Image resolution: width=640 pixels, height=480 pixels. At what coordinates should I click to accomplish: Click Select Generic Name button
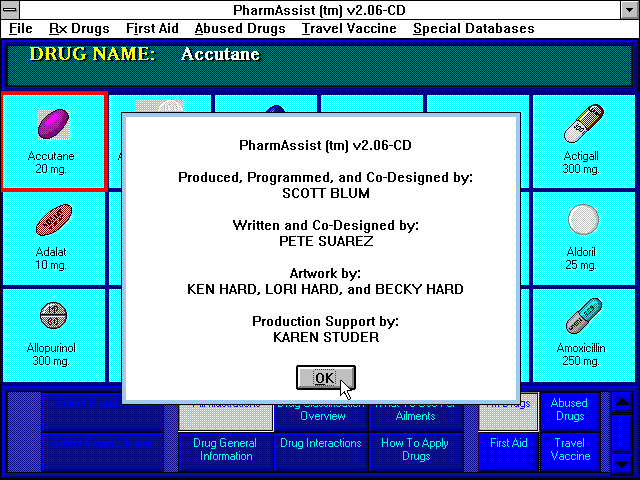coord(102,450)
